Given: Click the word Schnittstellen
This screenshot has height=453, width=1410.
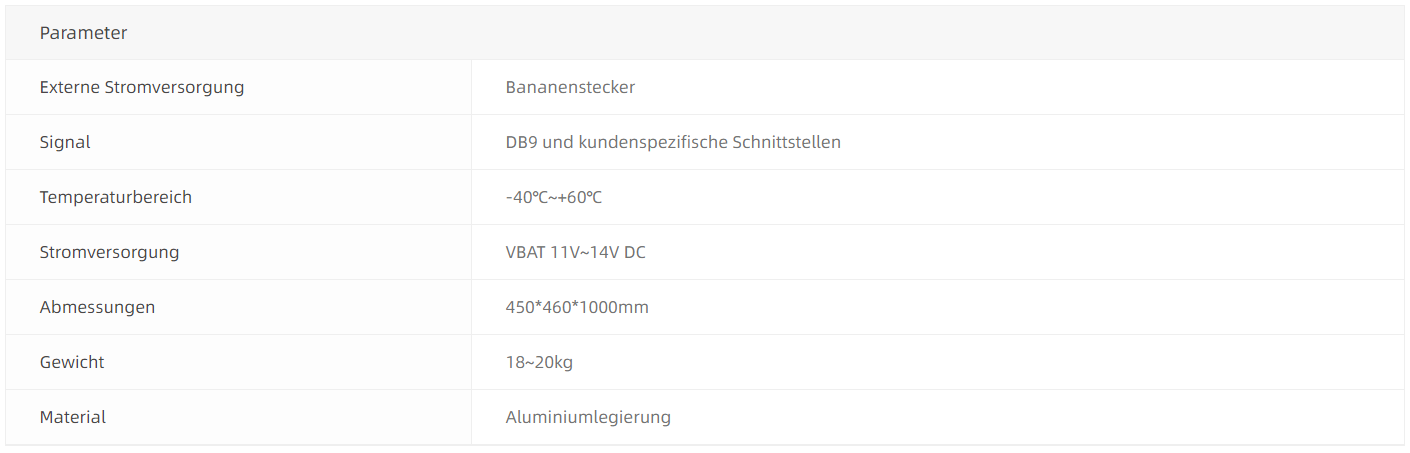Looking at the screenshot, I should point(789,142).
